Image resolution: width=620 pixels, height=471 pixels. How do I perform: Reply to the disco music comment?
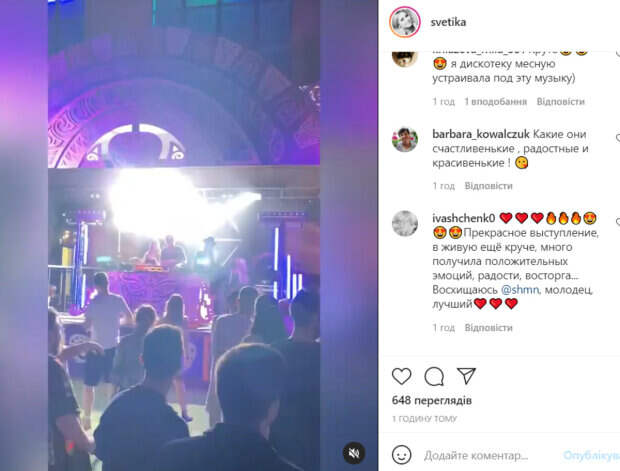[x=560, y=102]
